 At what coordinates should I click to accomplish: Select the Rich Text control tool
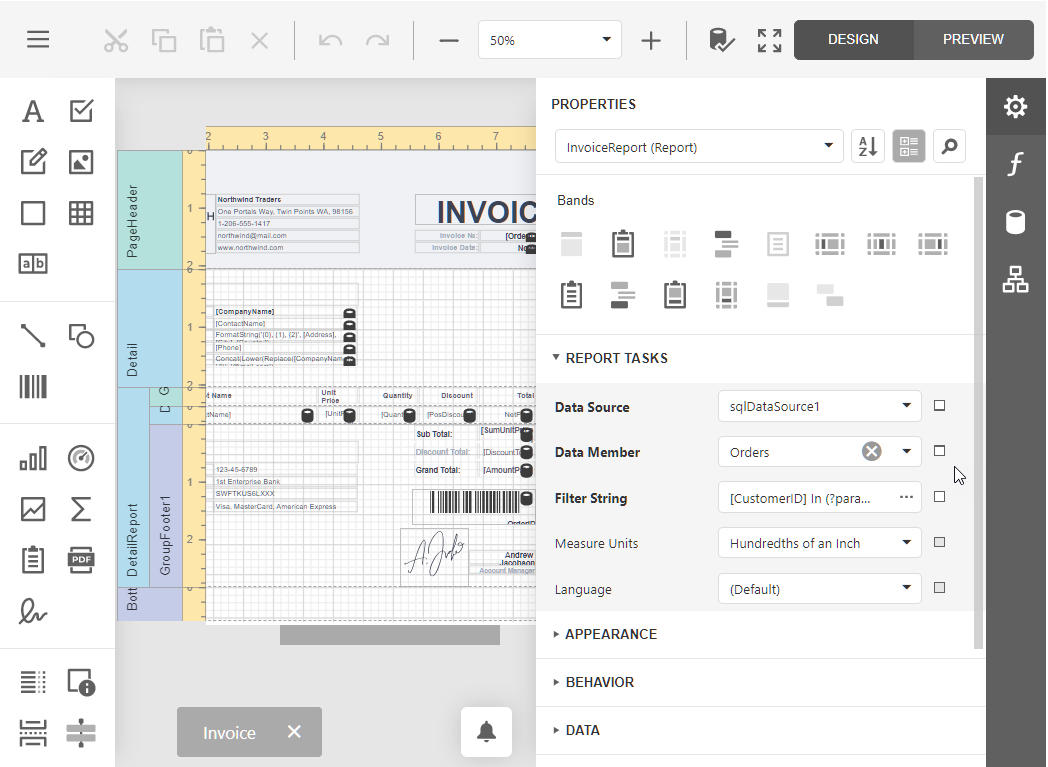point(33,162)
